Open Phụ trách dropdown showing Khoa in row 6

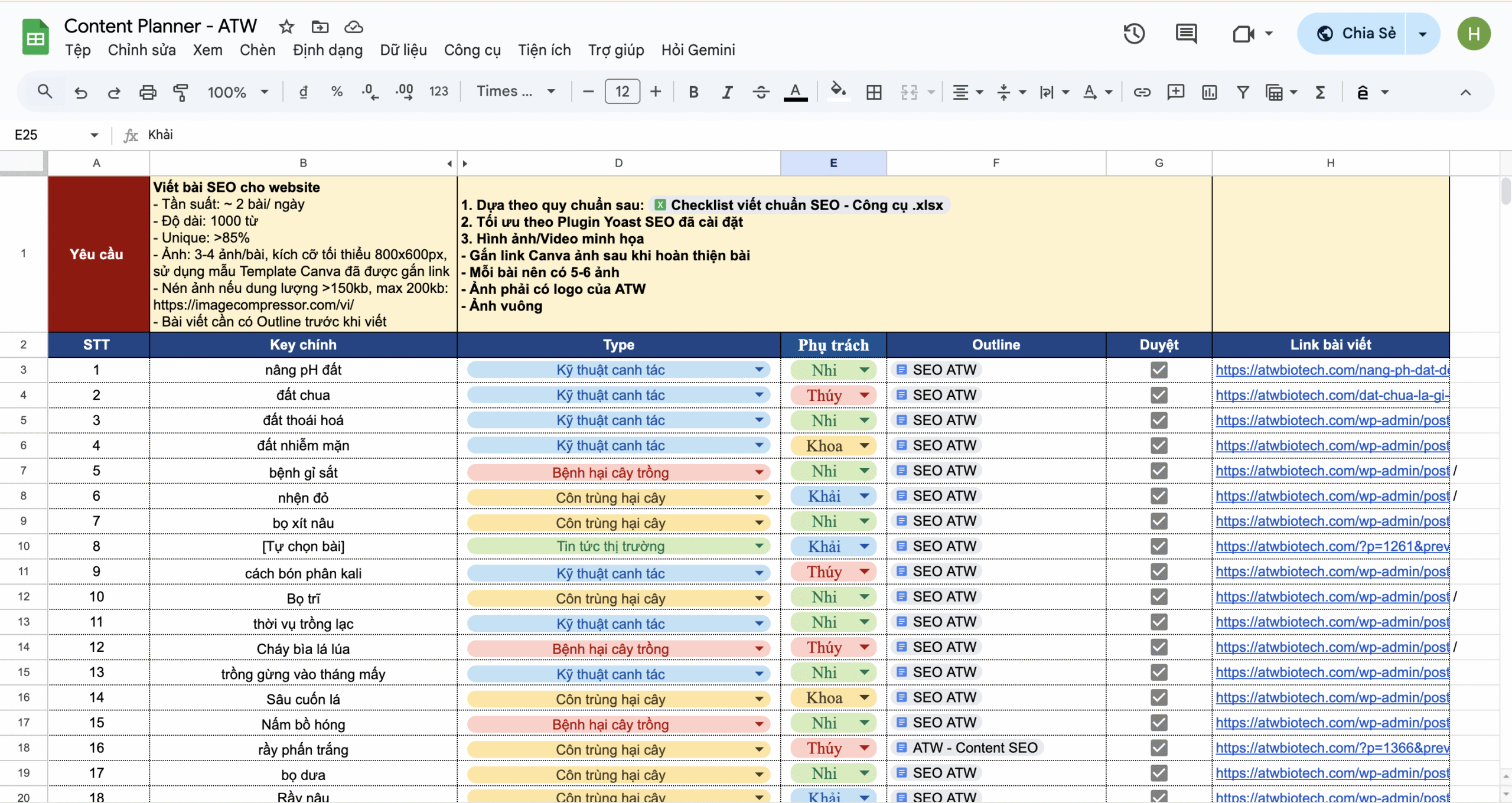point(864,446)
